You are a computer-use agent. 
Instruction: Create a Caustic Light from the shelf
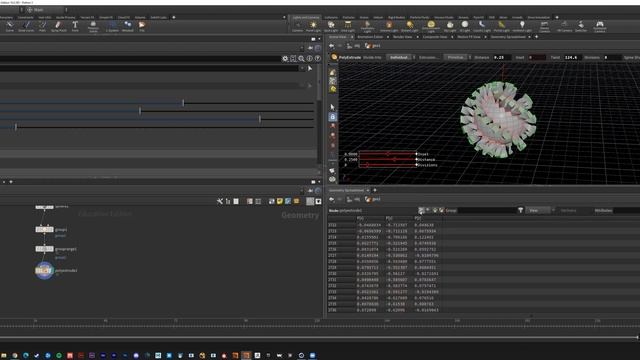pos(482,27)
